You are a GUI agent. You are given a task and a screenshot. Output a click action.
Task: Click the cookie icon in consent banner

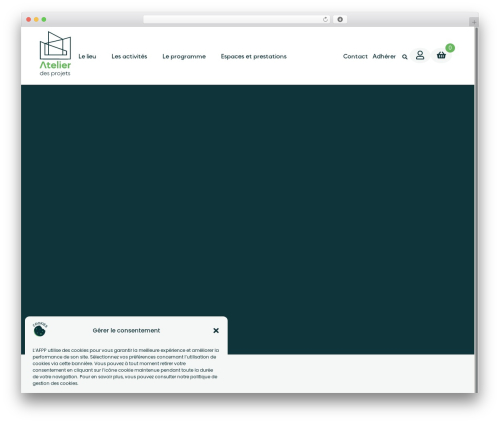click(40, 330)
